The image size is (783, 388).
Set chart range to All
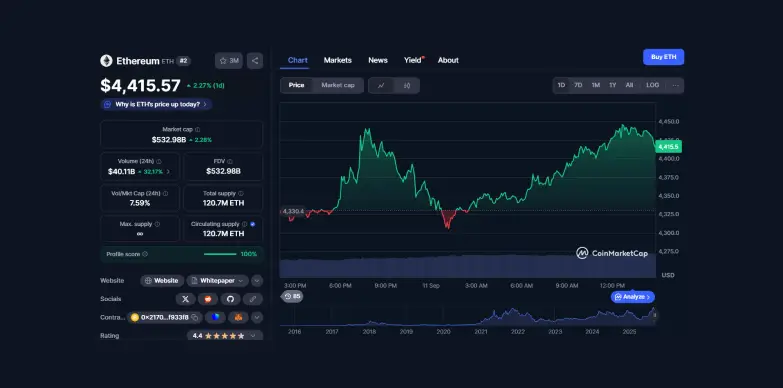(629, 85)
